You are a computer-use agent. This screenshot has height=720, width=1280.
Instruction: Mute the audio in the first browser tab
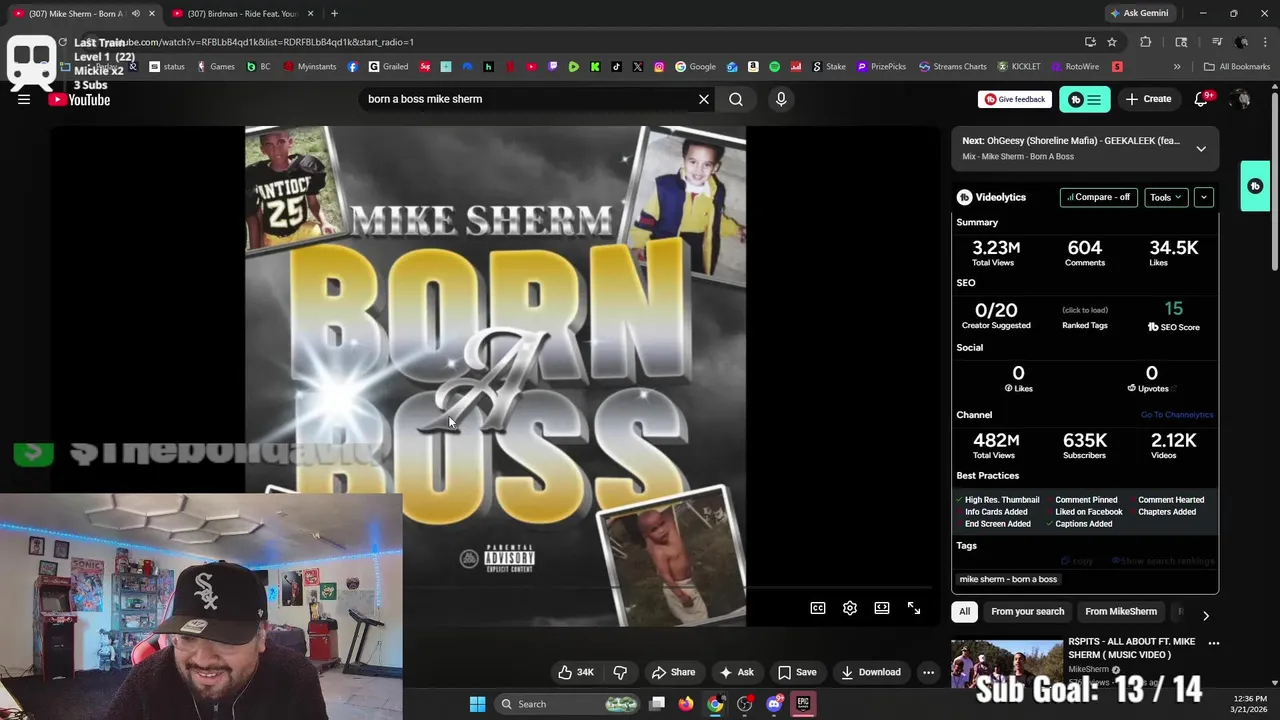(136, 13)
